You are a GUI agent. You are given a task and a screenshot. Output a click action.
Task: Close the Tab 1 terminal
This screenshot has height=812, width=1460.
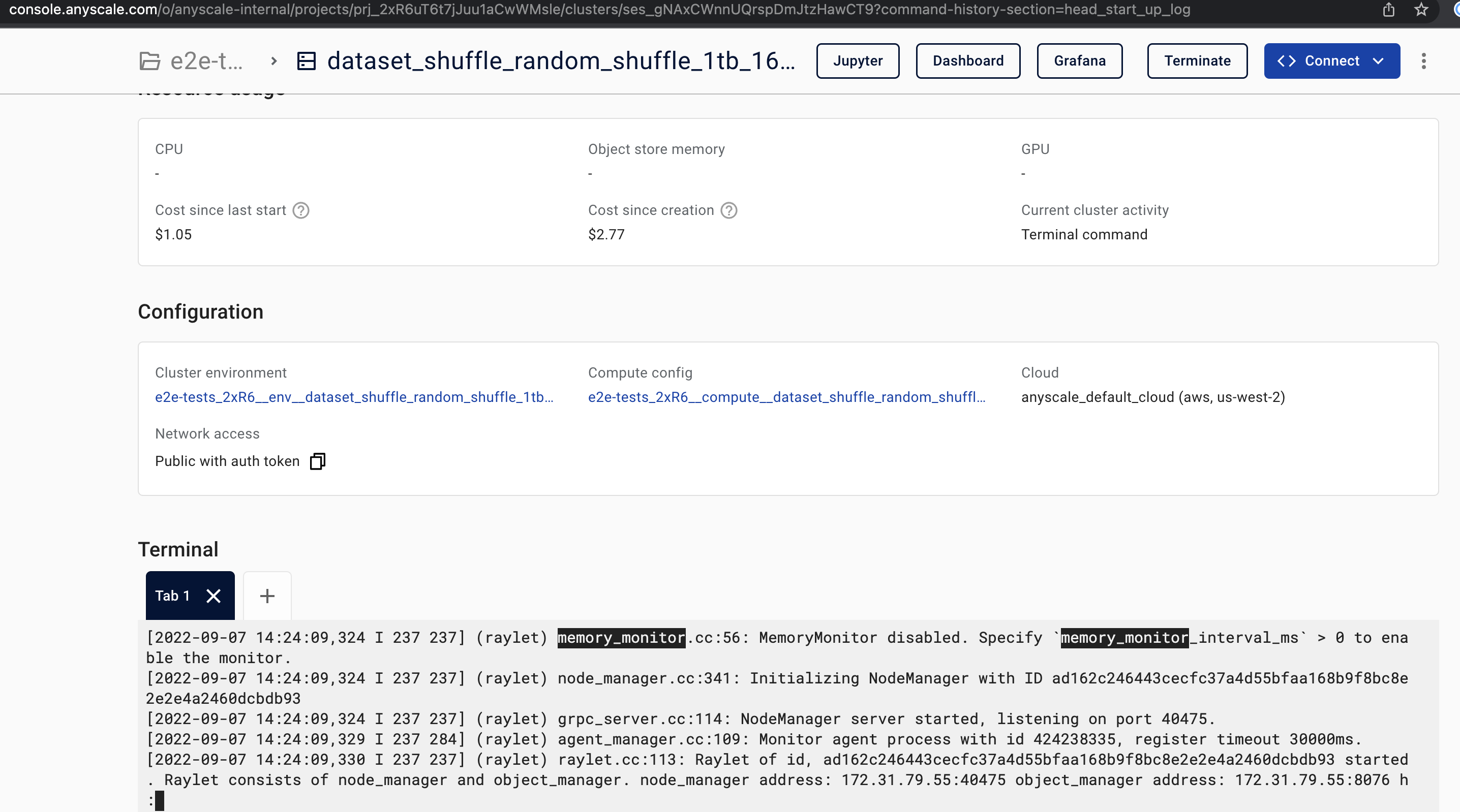pos(214,596)
